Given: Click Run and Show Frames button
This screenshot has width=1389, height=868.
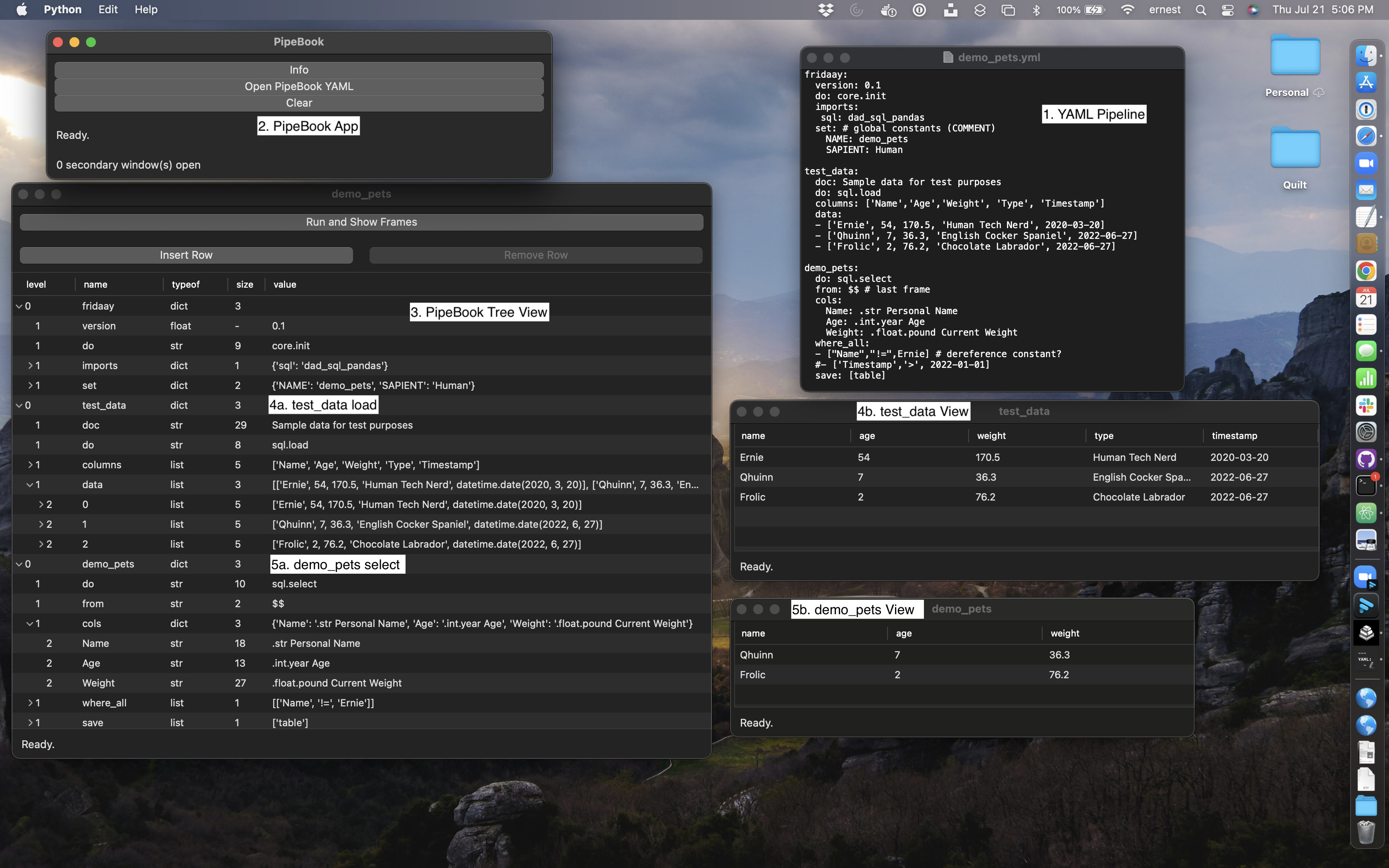Looking at the screenshot, I should pos(361,222).
